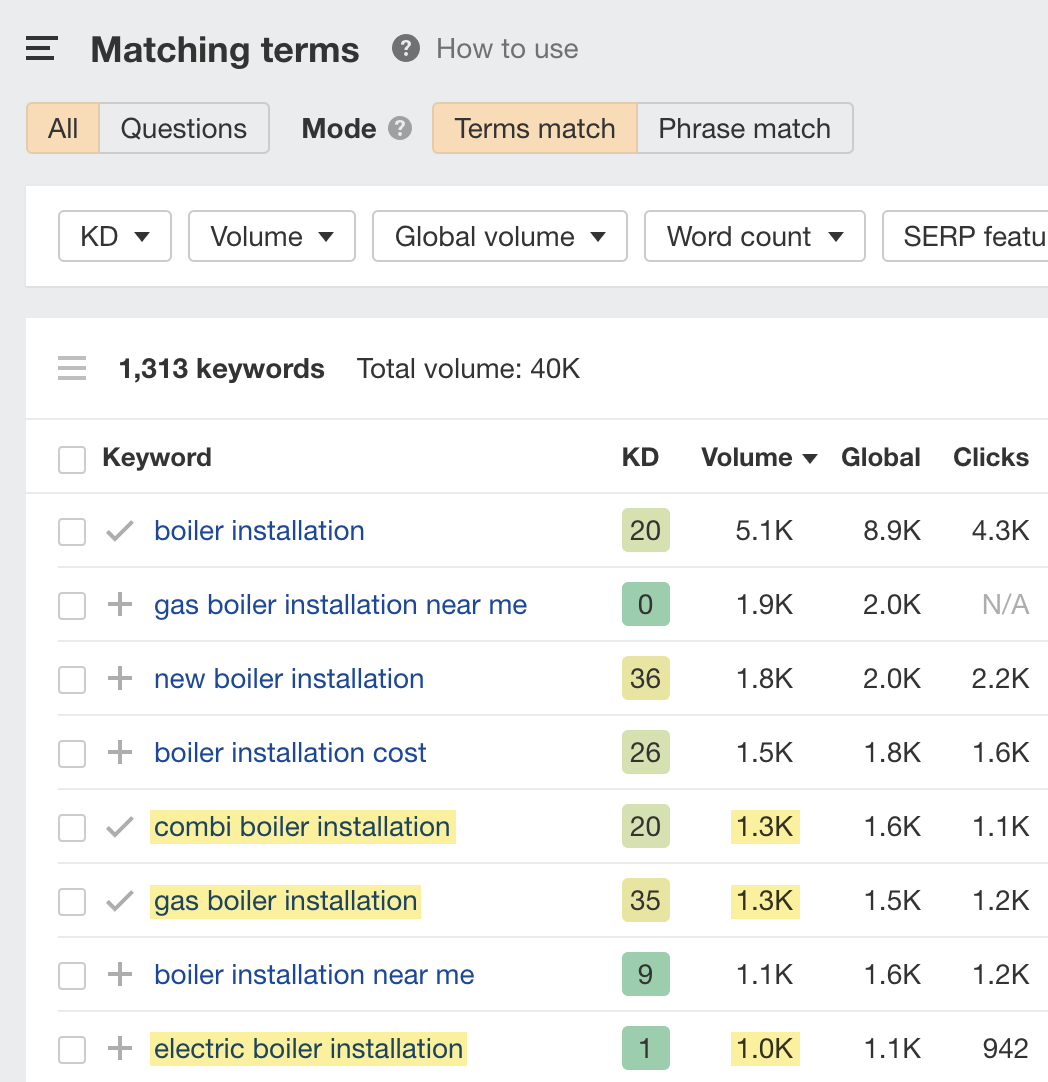Open the KD filter dropdown
Screen dimensions: 1048x1082
[114, 236]
